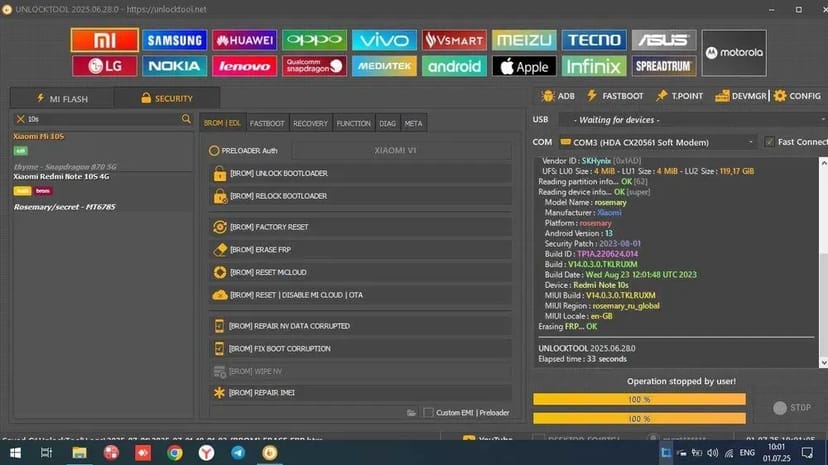The height and width of the screenshot is (465, 828).
Task: Select the META tab
Action: pyautogui.click(x=413, y=123)
